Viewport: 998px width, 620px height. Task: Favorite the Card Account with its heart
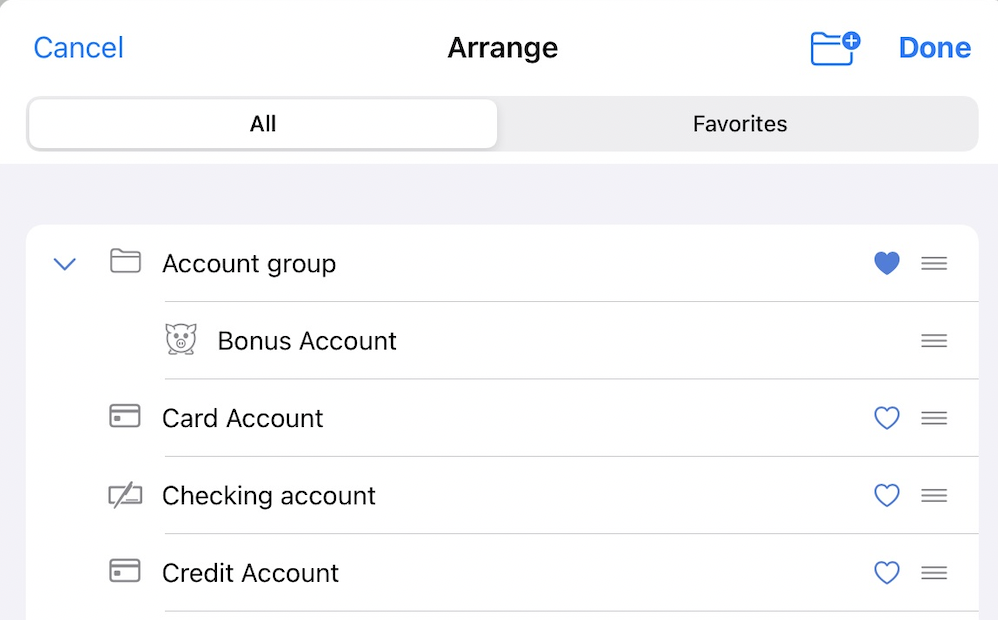pos(886,418)
